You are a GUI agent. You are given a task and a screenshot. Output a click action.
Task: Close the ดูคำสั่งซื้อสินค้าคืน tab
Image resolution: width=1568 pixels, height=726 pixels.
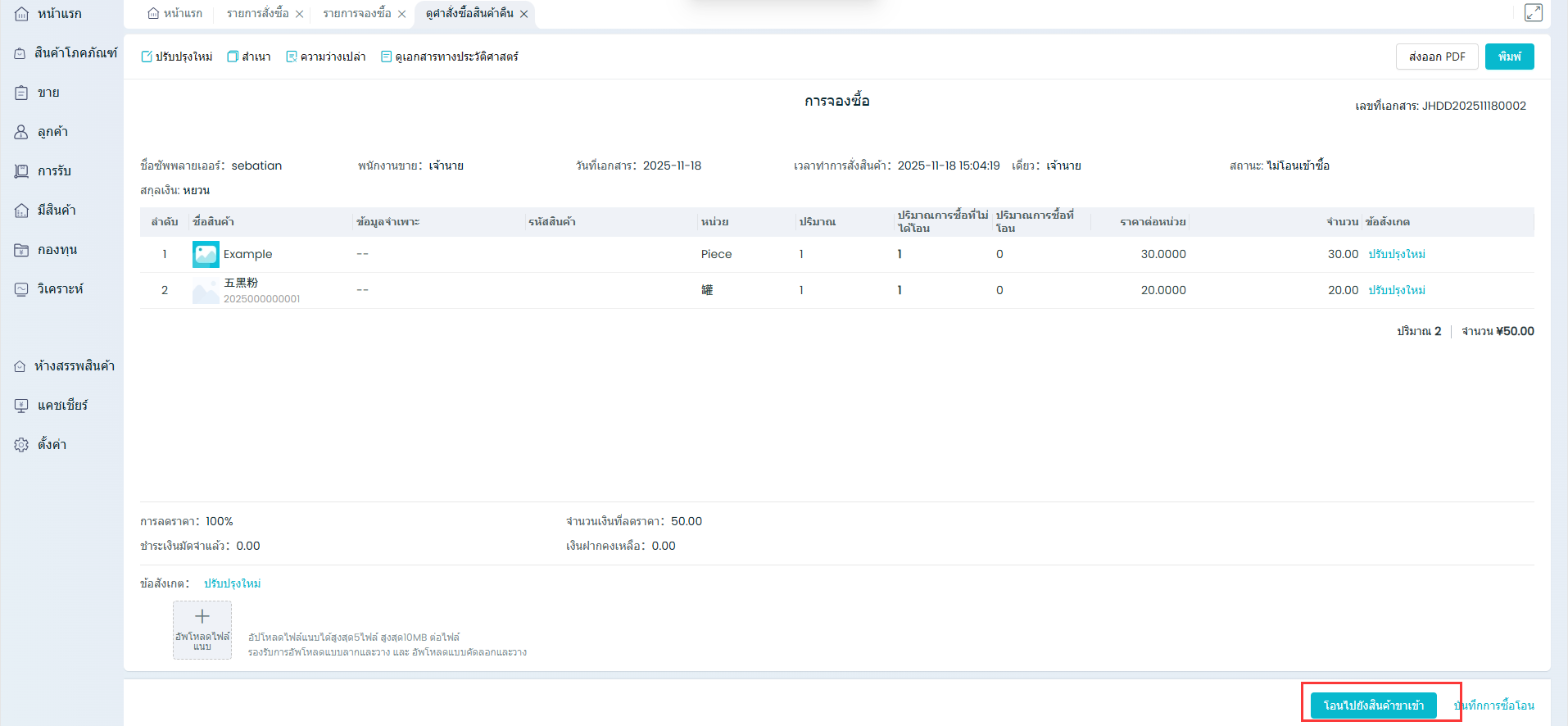pyautogui.click(x=524, y=14)
